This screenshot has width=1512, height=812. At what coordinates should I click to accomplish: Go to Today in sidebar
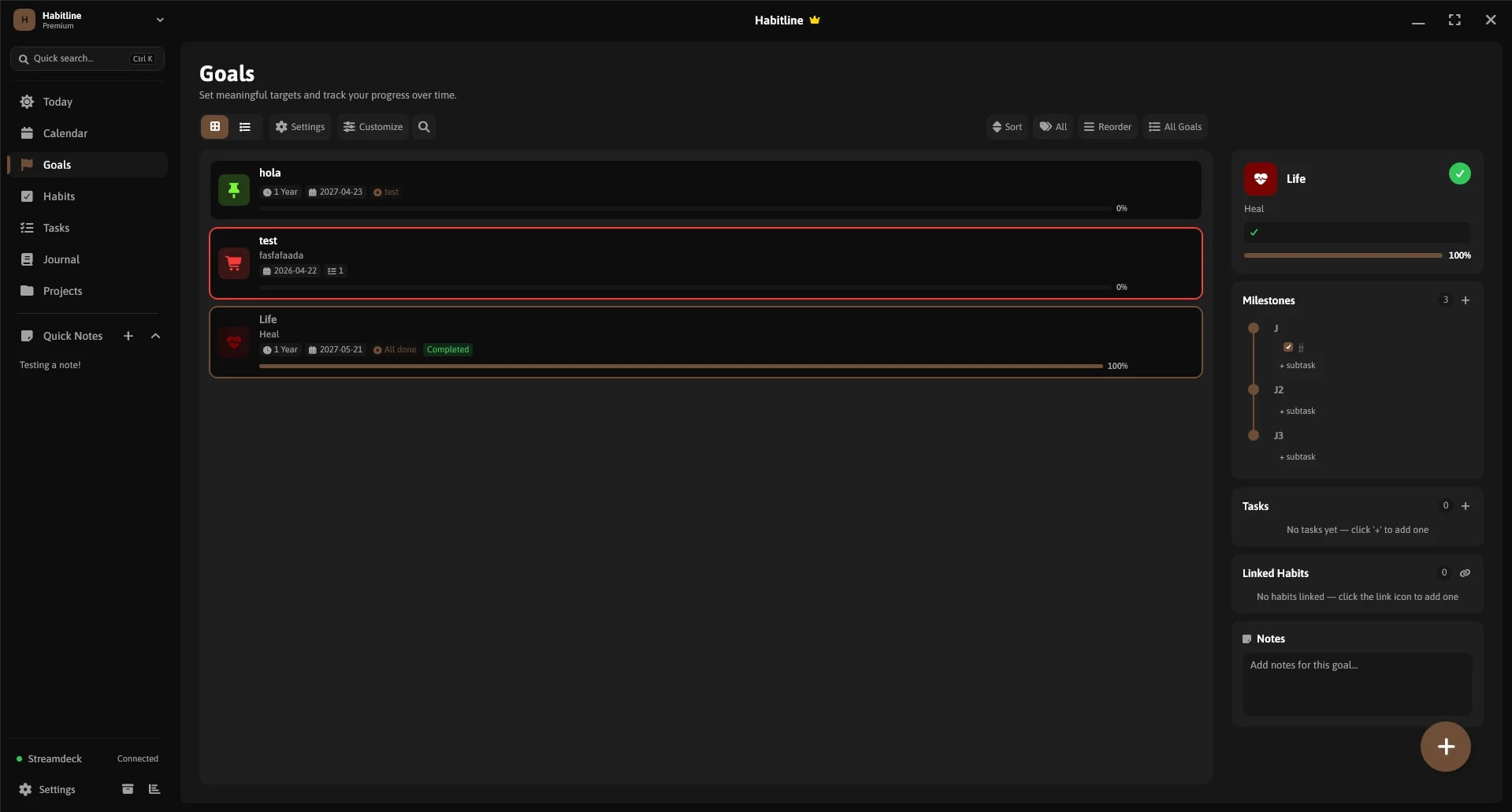click(87, 102)
